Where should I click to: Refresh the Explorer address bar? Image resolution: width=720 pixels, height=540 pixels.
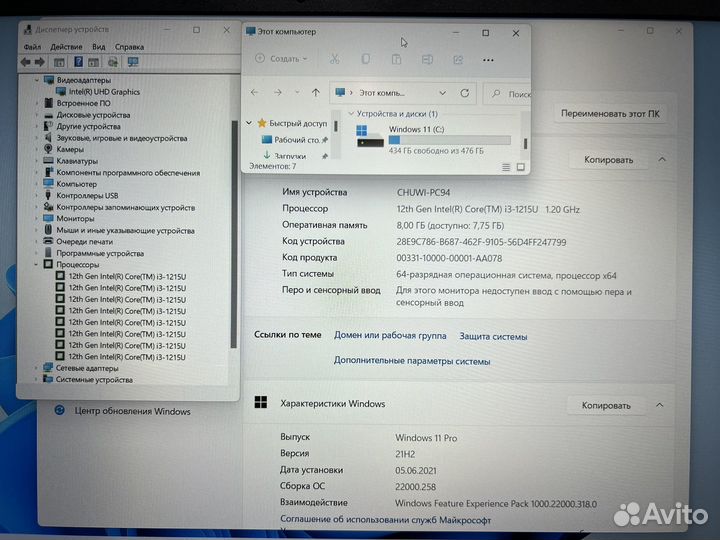coord(465,93)
